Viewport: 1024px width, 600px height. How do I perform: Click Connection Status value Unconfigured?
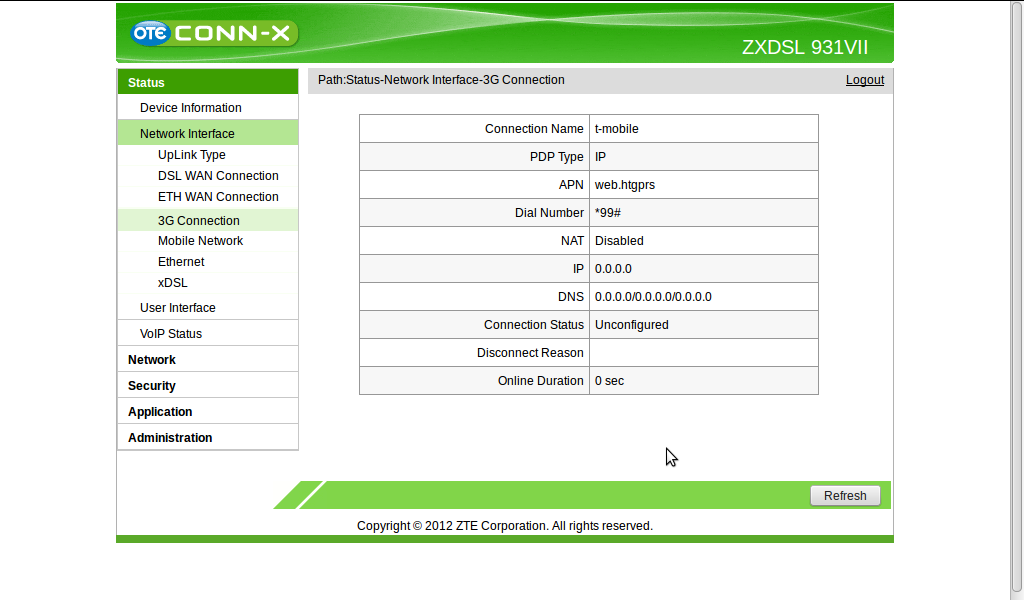coord(632,325)
